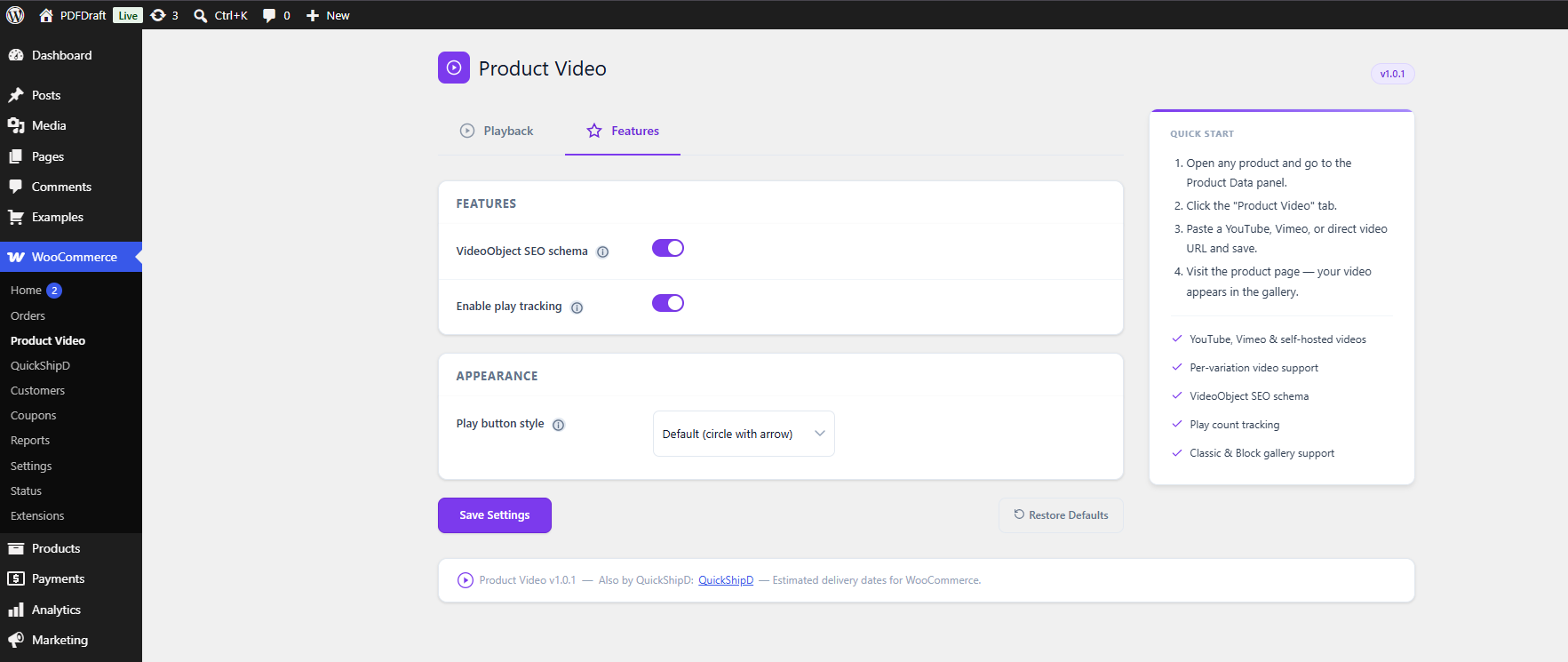Click the Payments dollar icon
The height and width of the screenshot is (662, 1568).
pos(16,578)
